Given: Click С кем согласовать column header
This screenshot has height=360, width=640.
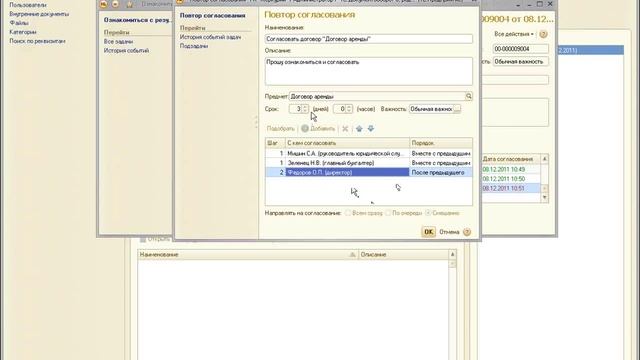Looking at the screenshot, I should click(347, 143).
